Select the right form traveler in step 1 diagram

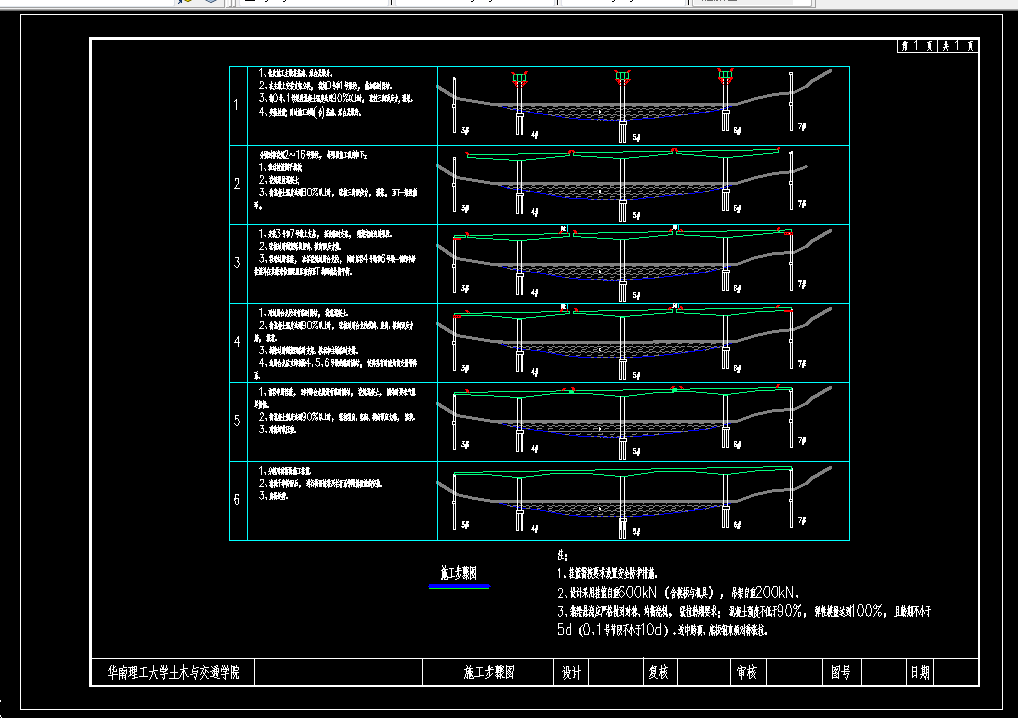[725, 76]
